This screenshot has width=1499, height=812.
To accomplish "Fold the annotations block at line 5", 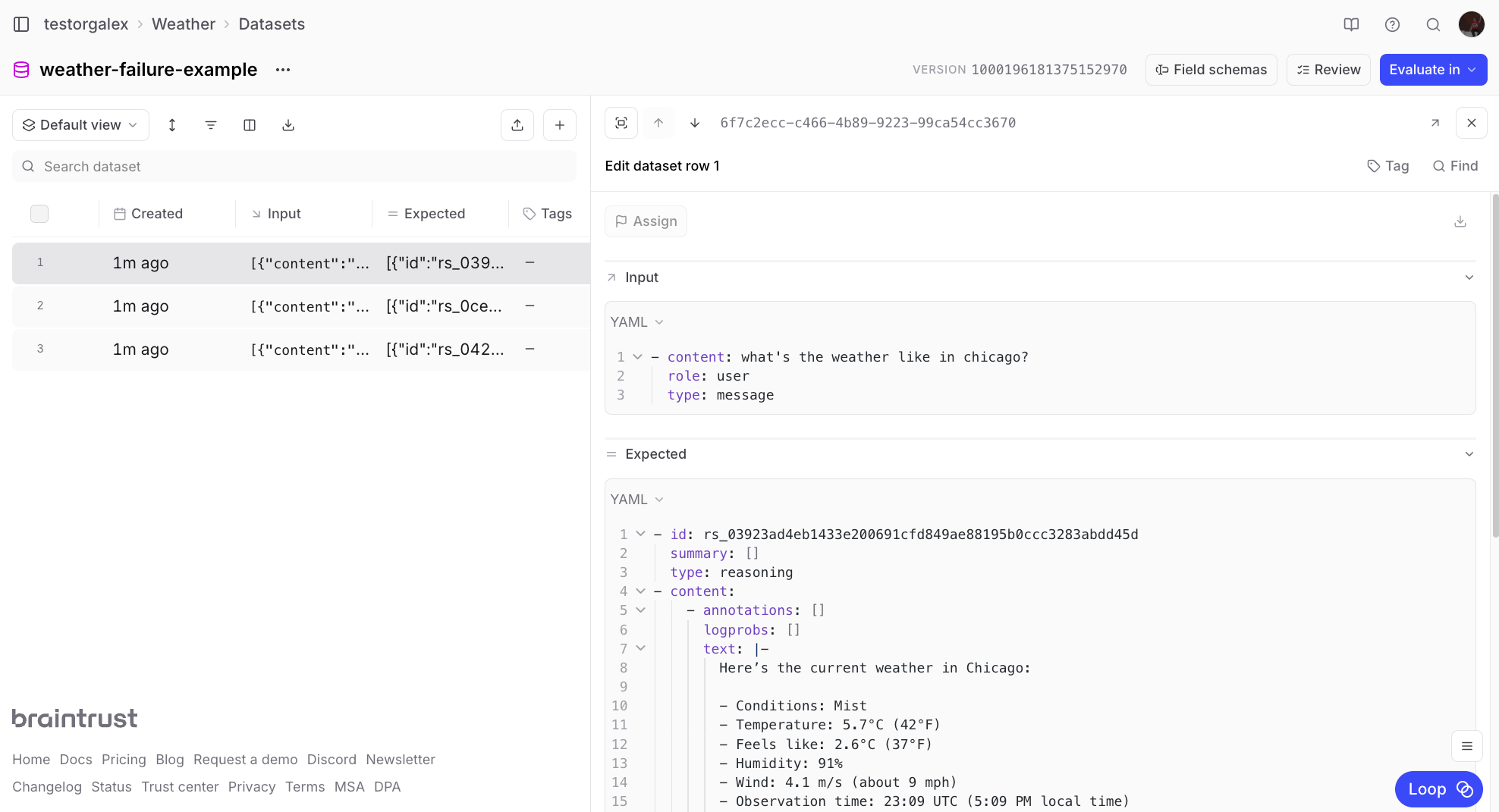I will coord(640,610).
